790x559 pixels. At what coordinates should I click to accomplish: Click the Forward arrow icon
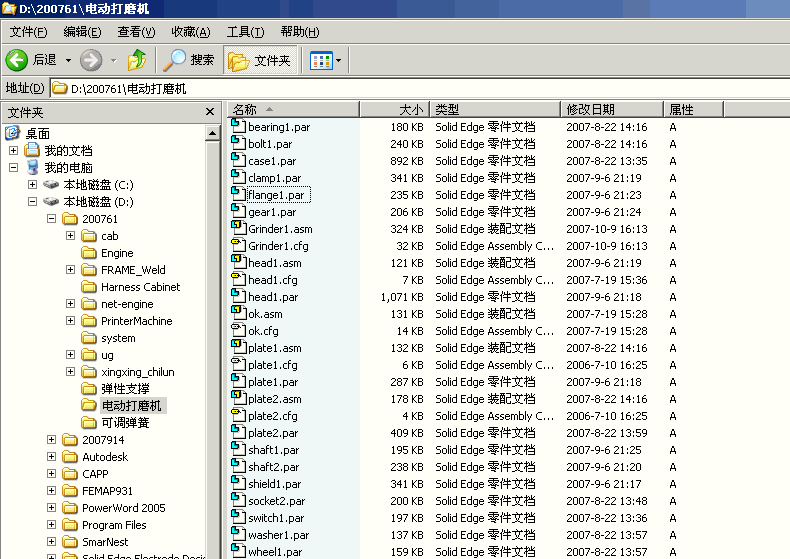pos(91,60)
